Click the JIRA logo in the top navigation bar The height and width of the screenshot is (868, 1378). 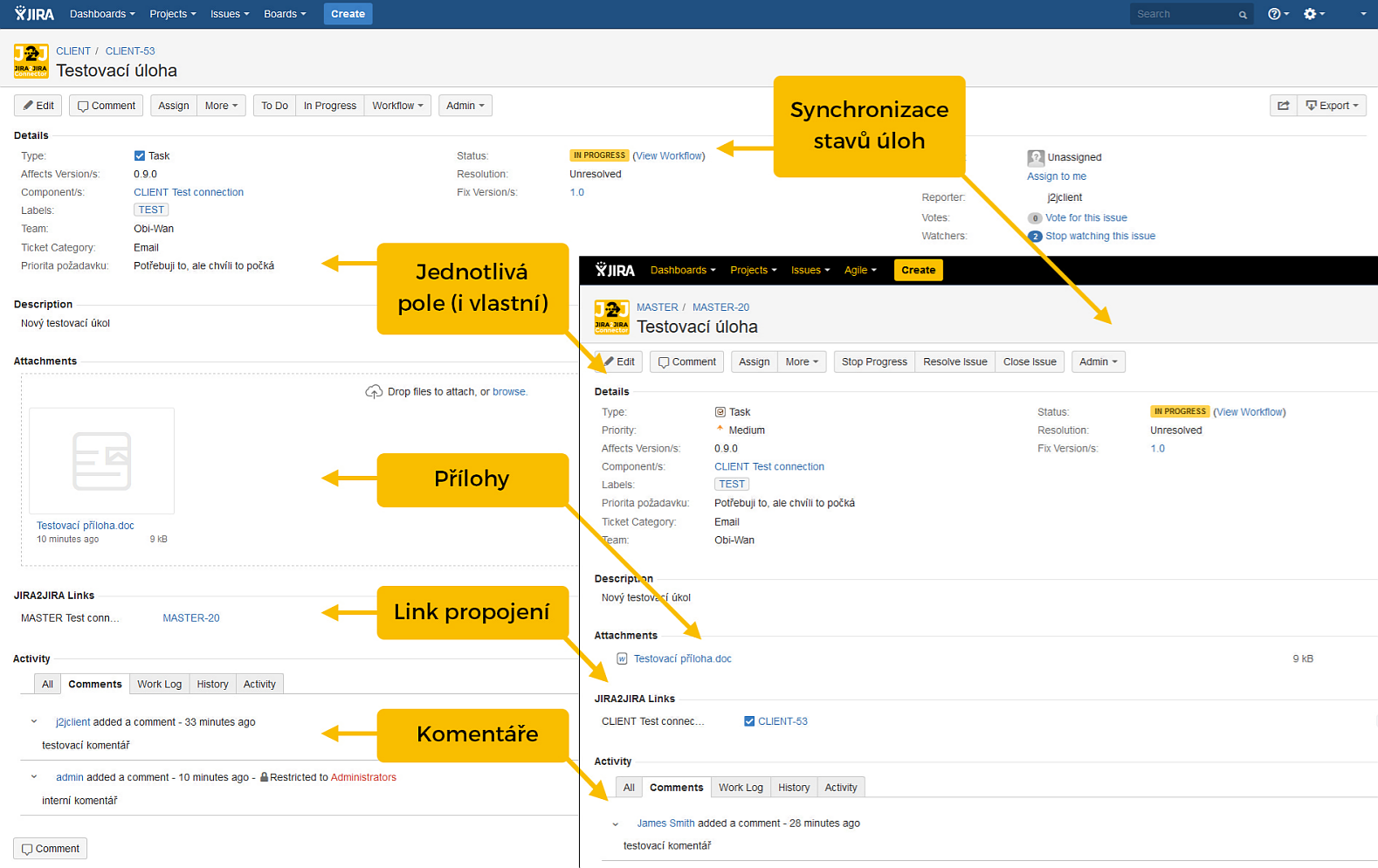click(x=34, y=14)
